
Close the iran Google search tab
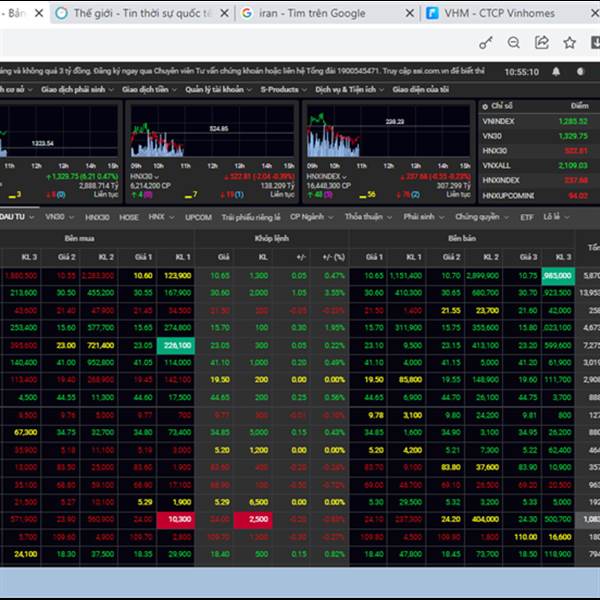(409, 13)
